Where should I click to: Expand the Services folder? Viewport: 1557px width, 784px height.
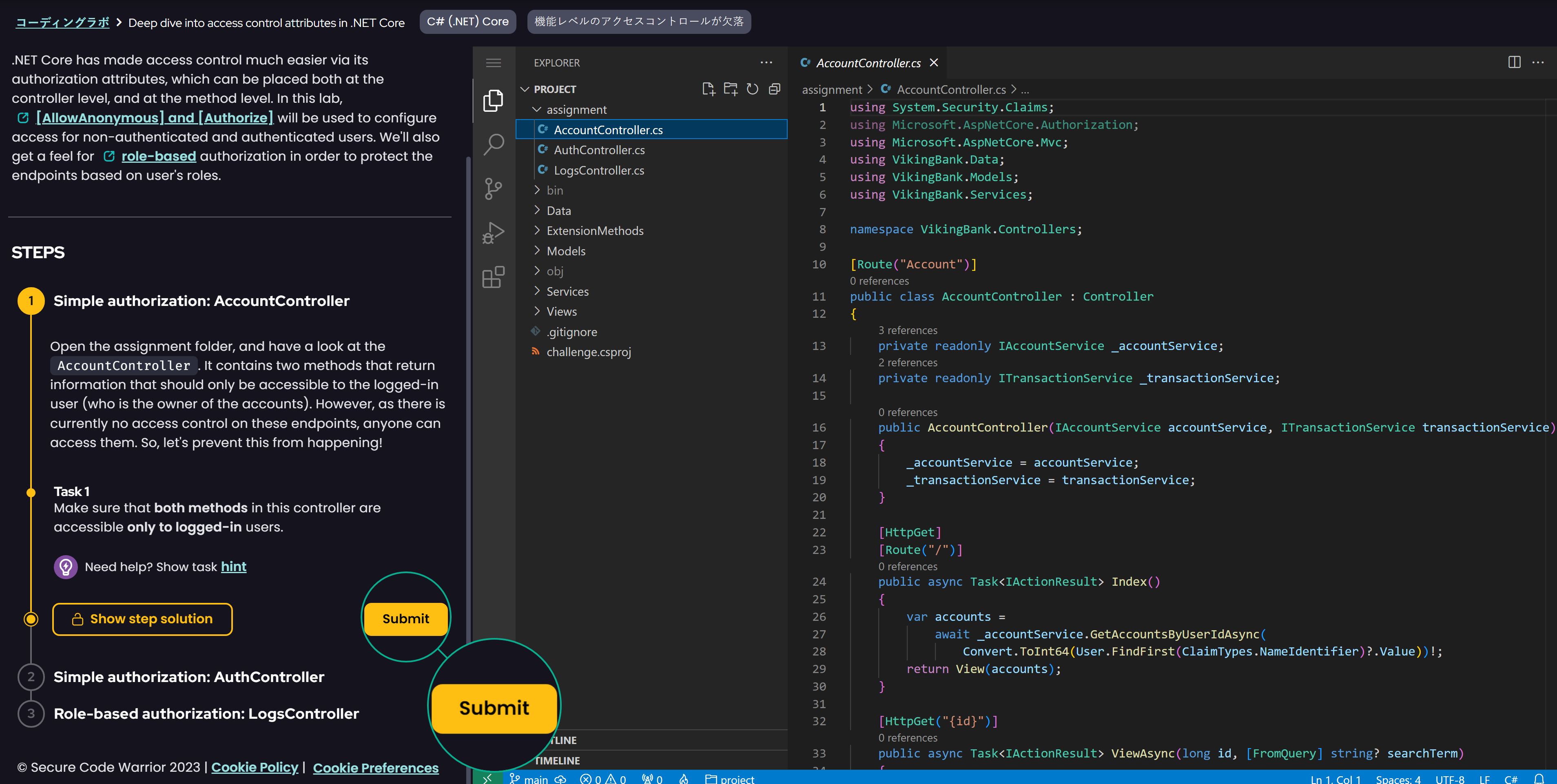tap(536, 291)
